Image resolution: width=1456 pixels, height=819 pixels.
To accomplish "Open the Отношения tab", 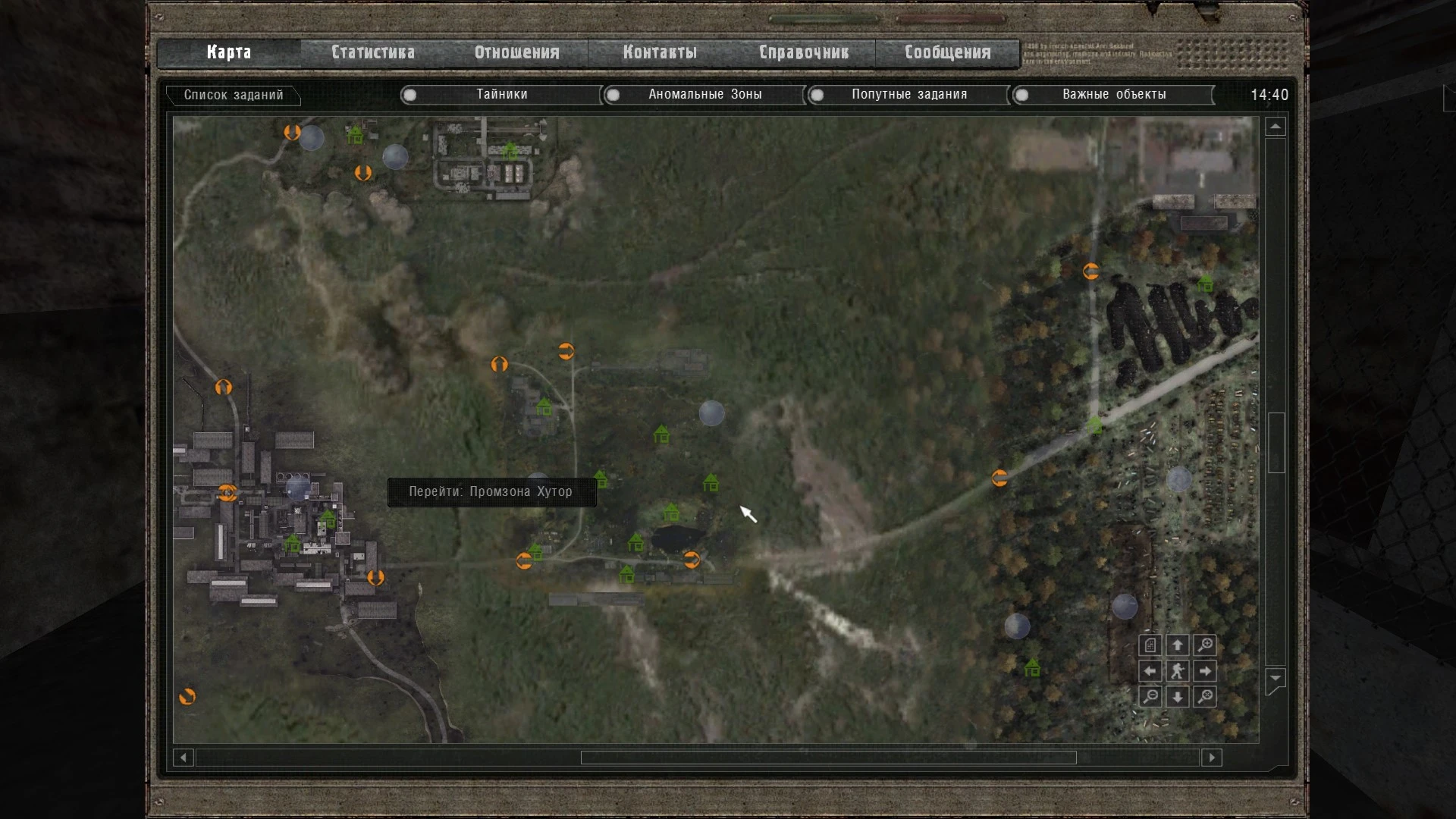I will point(516,52).
